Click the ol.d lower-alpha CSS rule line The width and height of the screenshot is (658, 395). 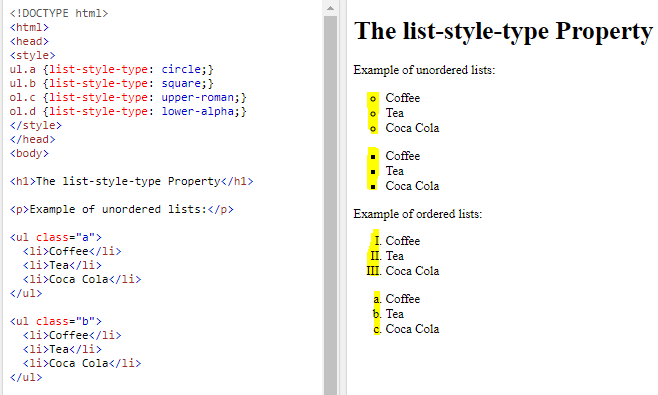click(x=128, y=111)
